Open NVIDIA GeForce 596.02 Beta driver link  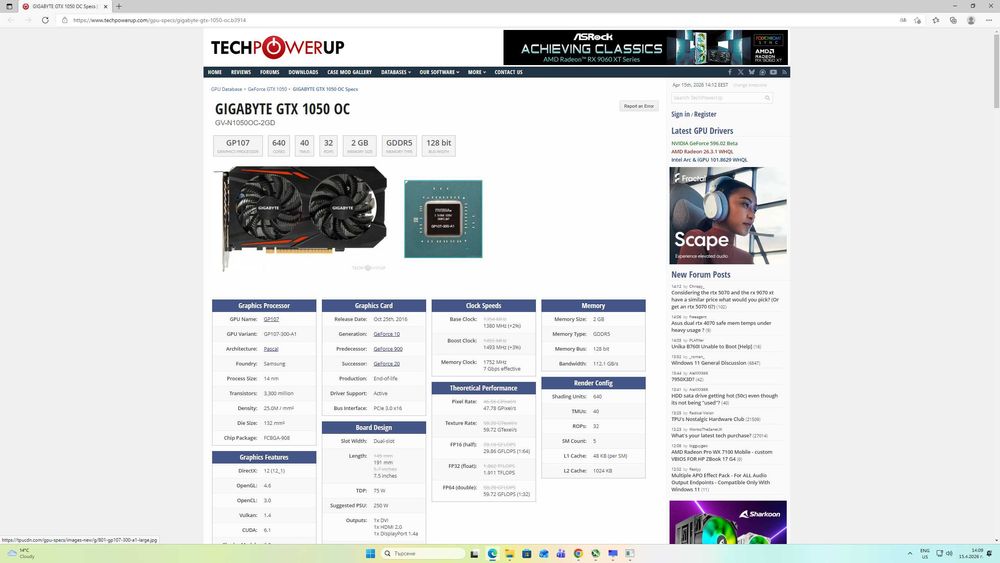(x=704, y=143)
